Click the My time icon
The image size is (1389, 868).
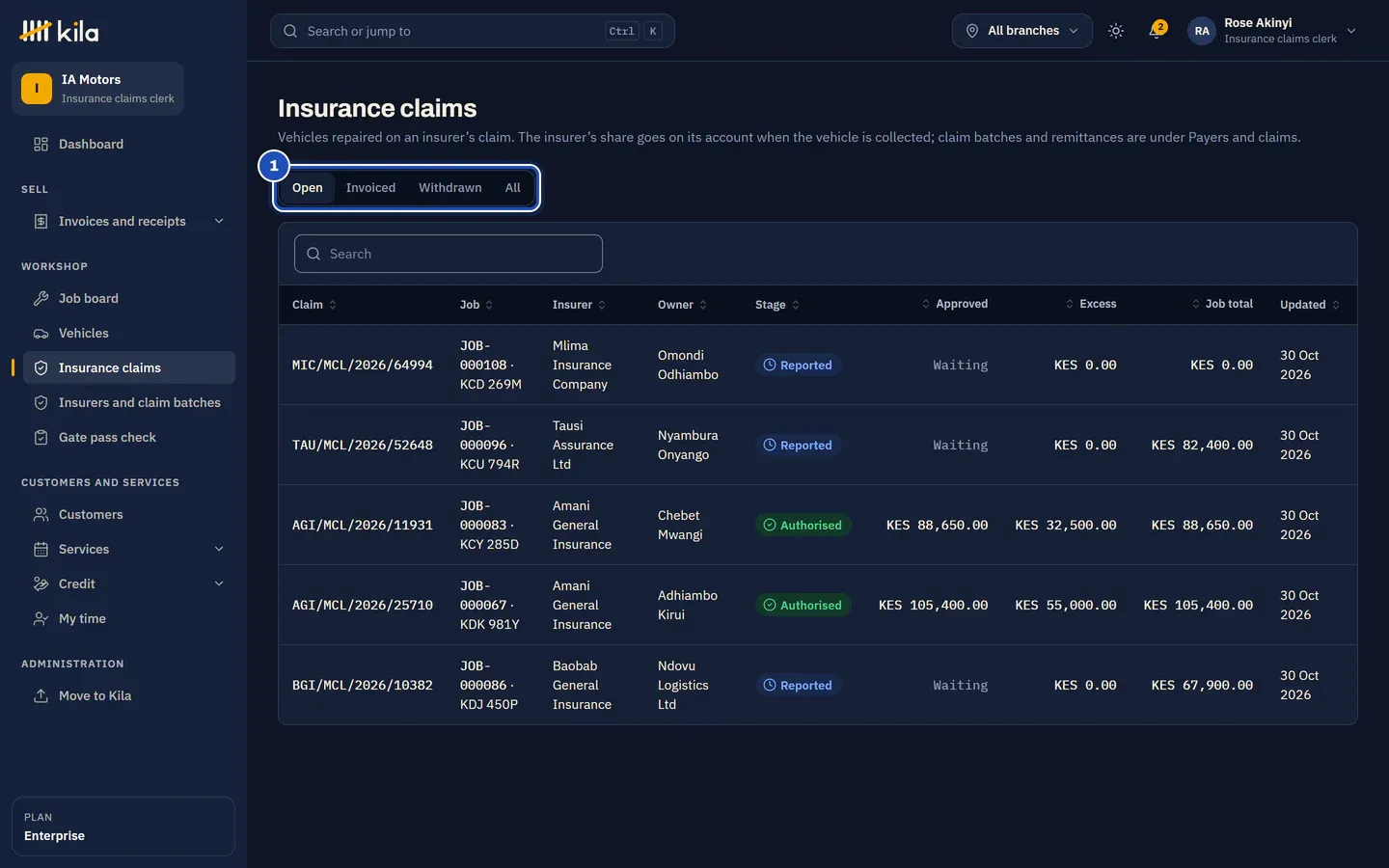[41, 618]
